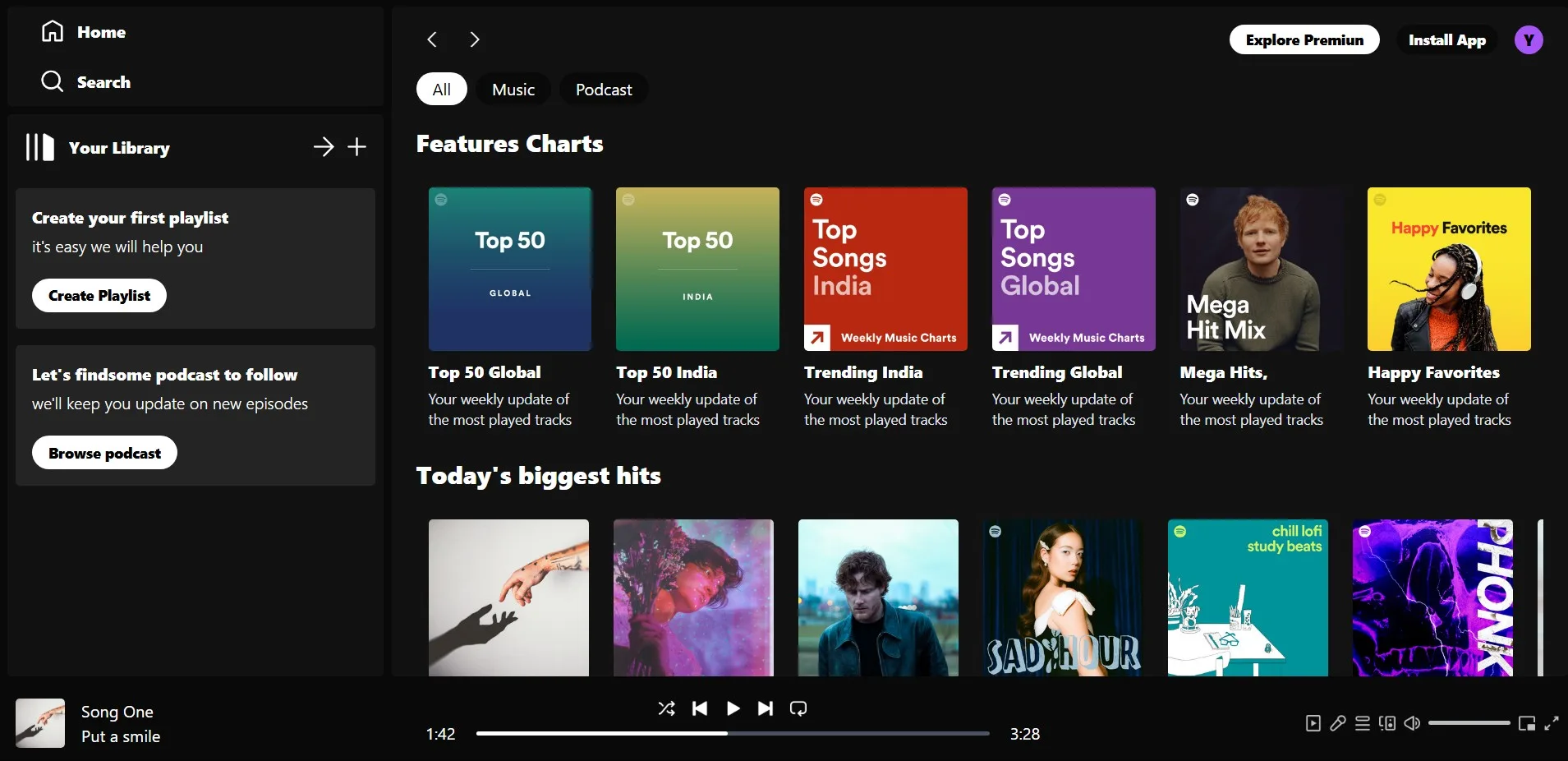The height and width of the screenshot is (761, 1568).
Task: Open the Now Playing view
Action: (1313, 722)
